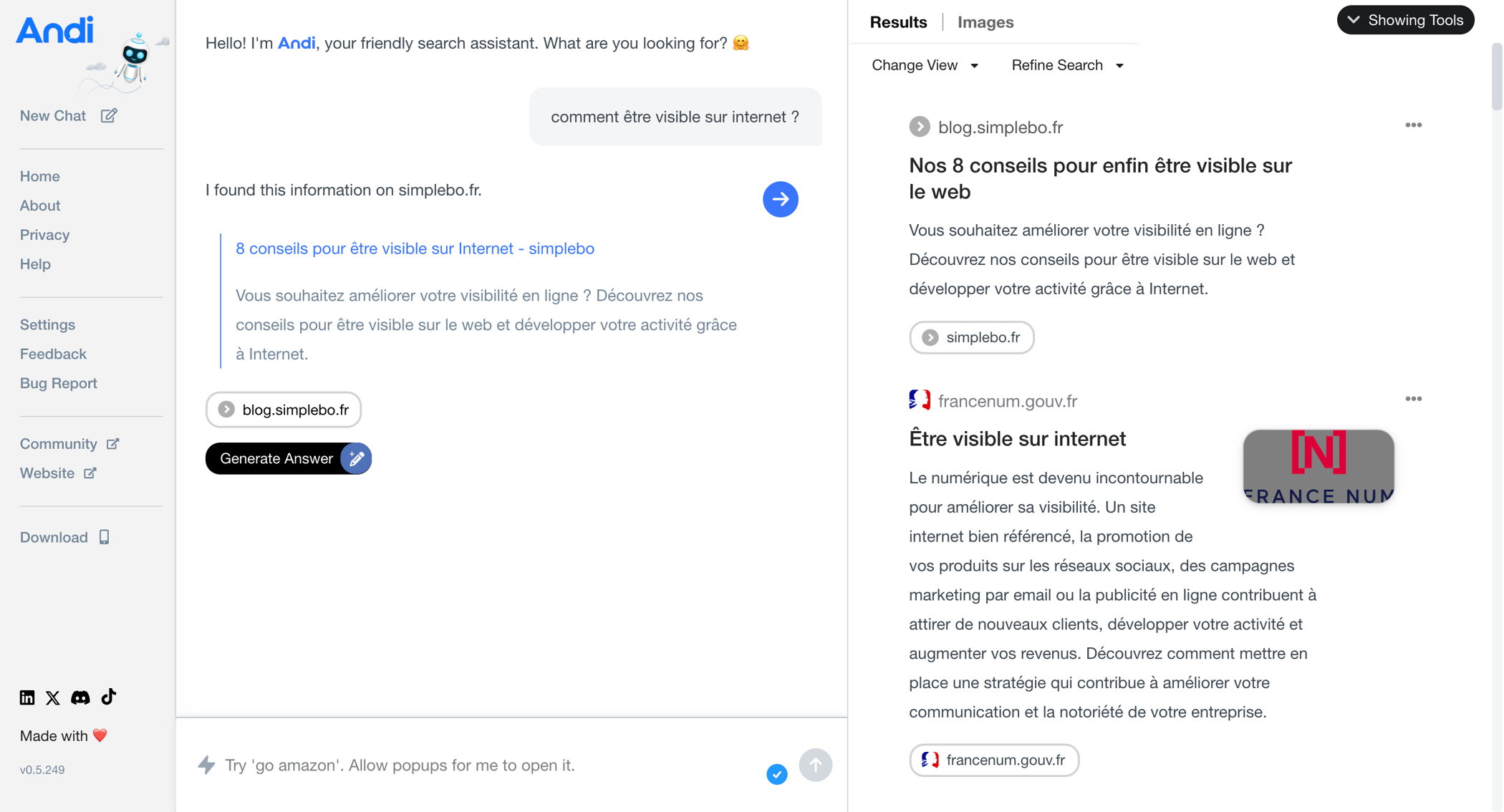Click the Download phone icon
Image resolution: width=1504 pixels, height=812 pixels.
tap(105, 536)
